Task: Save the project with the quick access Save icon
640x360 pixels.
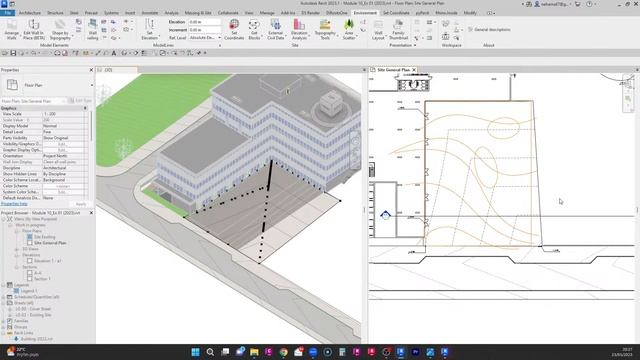Action: pyautogui.click(x=13, y=53)
